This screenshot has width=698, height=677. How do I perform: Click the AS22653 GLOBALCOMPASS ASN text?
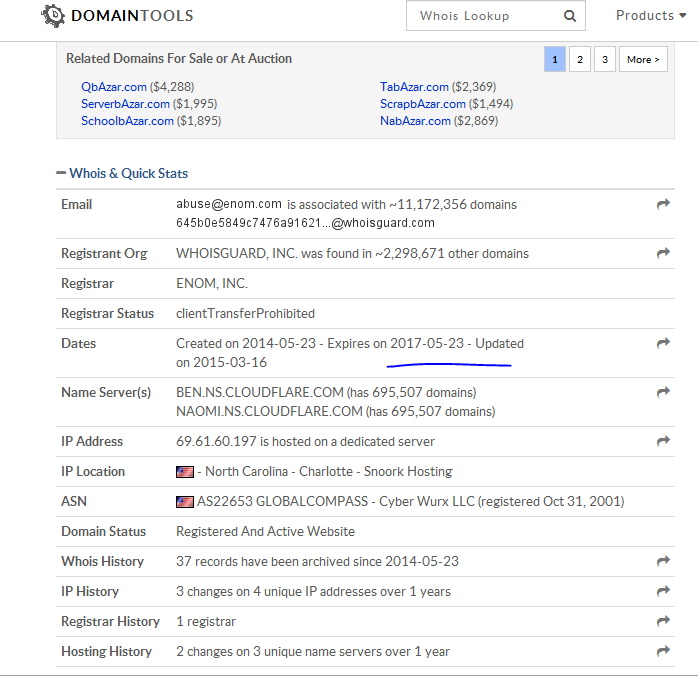click(x=283, y=501)
